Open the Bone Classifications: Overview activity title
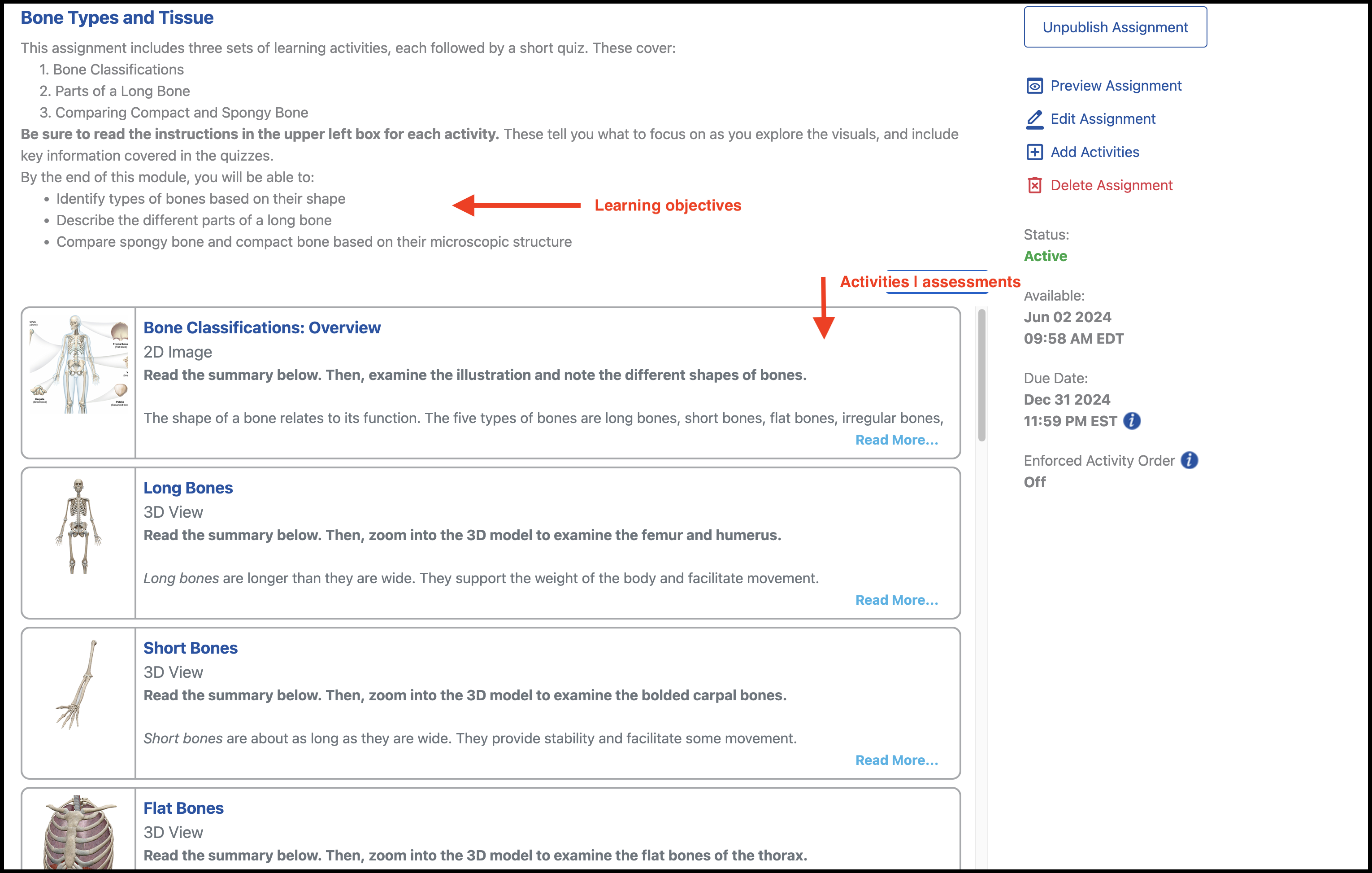This screenshot has height=873, width=1372. (x=261, y=328)
